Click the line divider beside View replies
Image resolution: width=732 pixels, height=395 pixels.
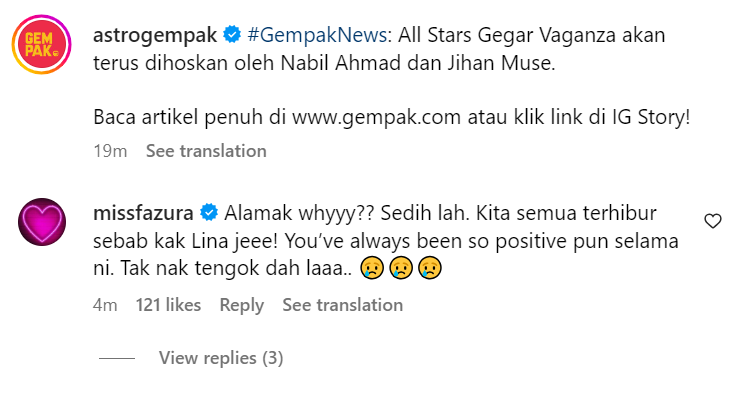(117, 359)
